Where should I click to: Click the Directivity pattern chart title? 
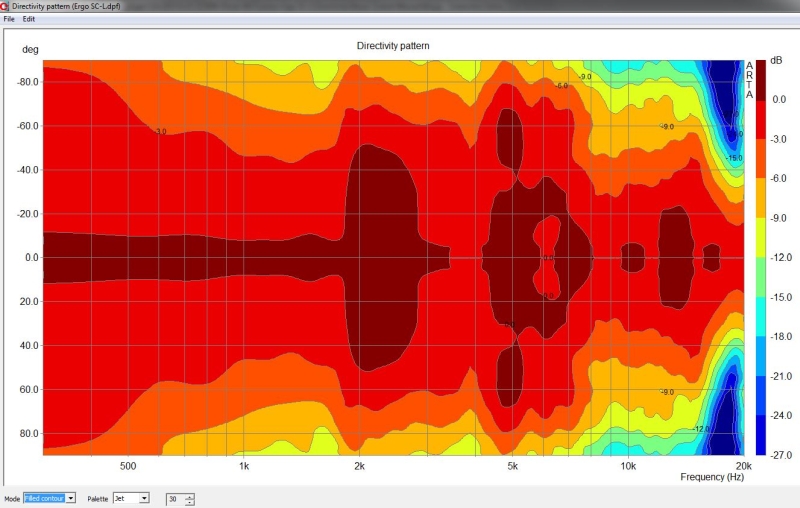click(393, 46)
